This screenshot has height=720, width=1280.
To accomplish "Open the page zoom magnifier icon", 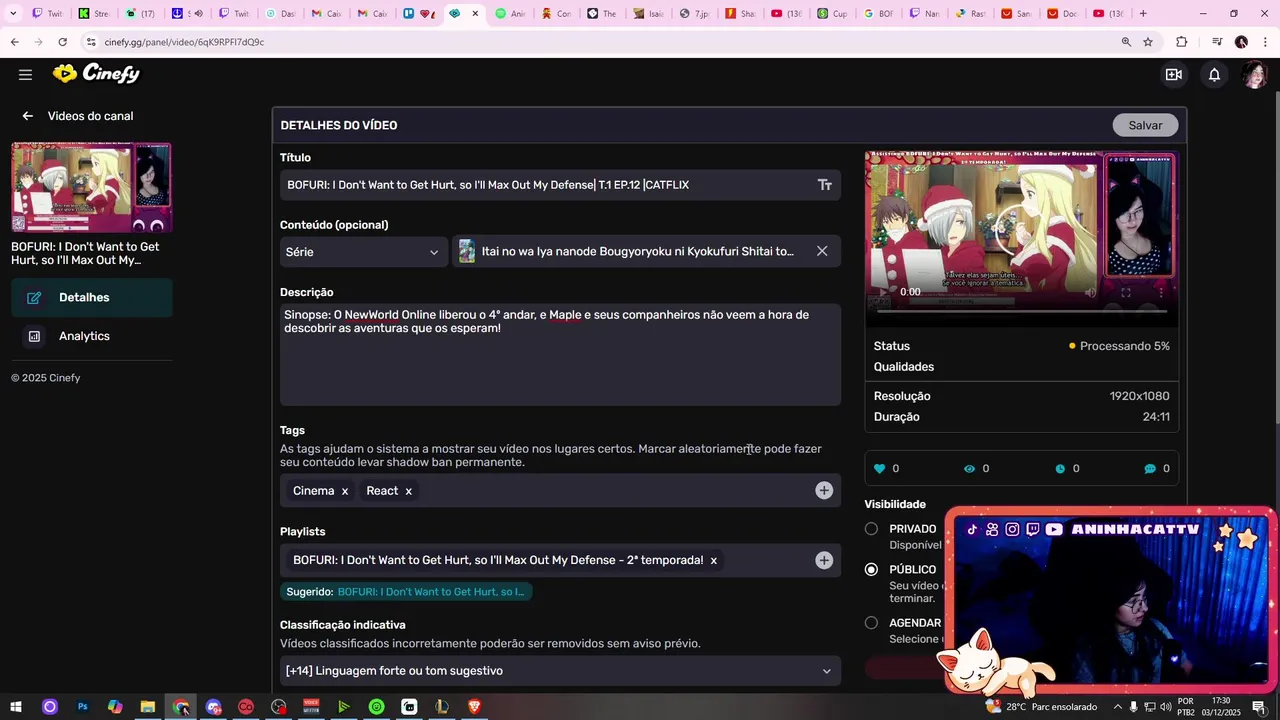I will coord(1126,42).
